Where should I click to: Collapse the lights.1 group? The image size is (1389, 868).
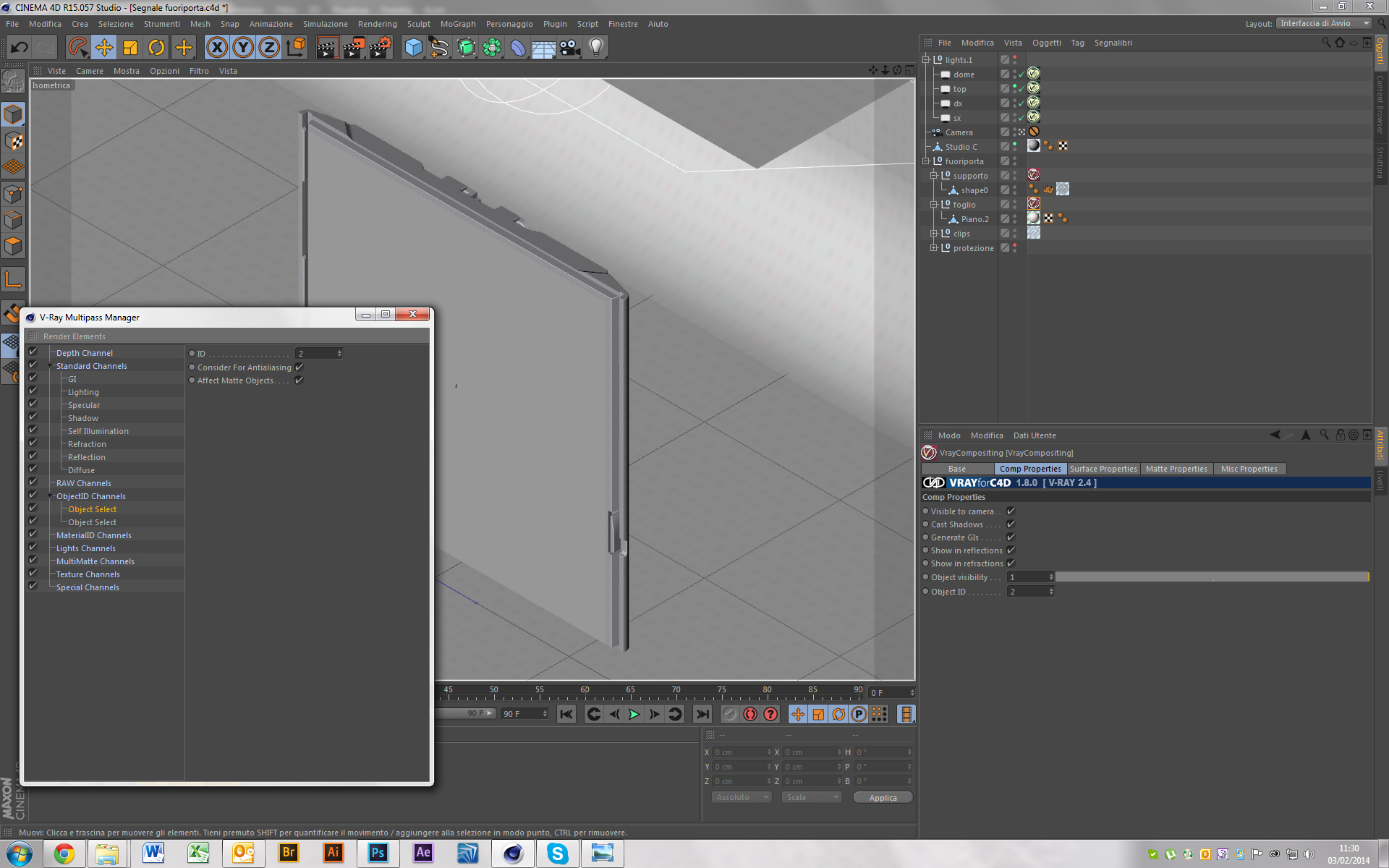coord(925,60)
